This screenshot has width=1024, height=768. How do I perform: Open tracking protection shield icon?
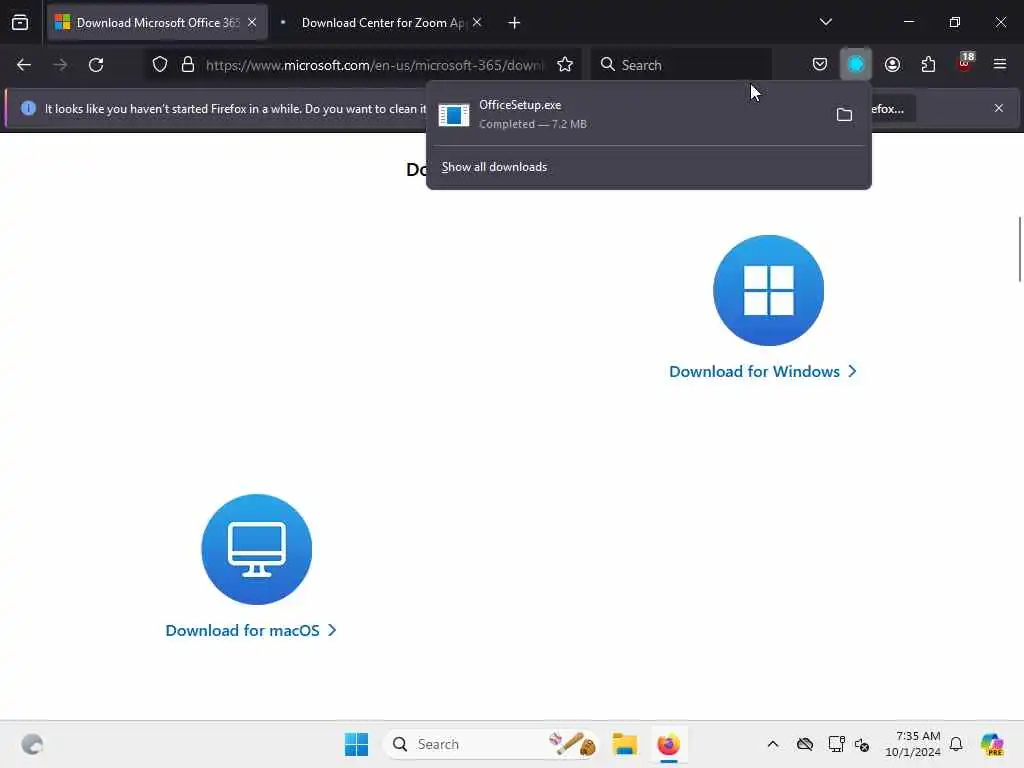(160, 65)
